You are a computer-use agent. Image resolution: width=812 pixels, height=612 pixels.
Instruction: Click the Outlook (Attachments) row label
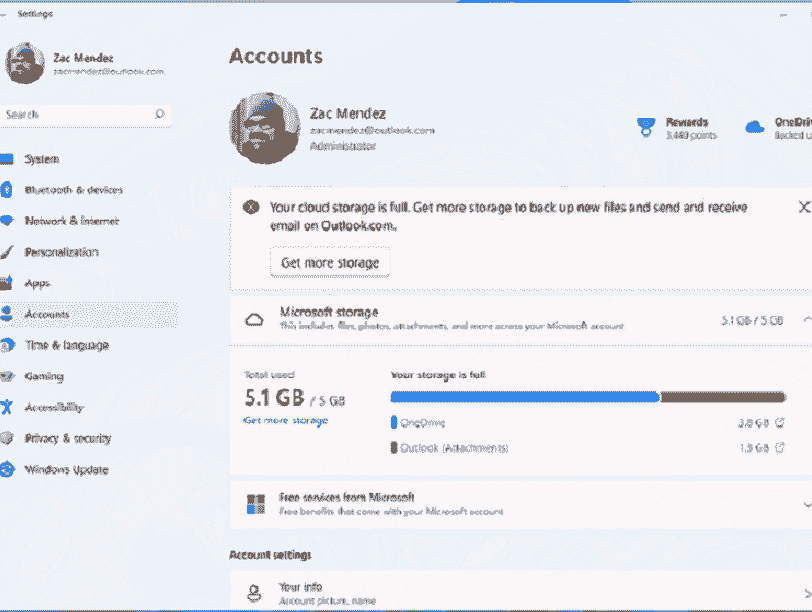454,448
